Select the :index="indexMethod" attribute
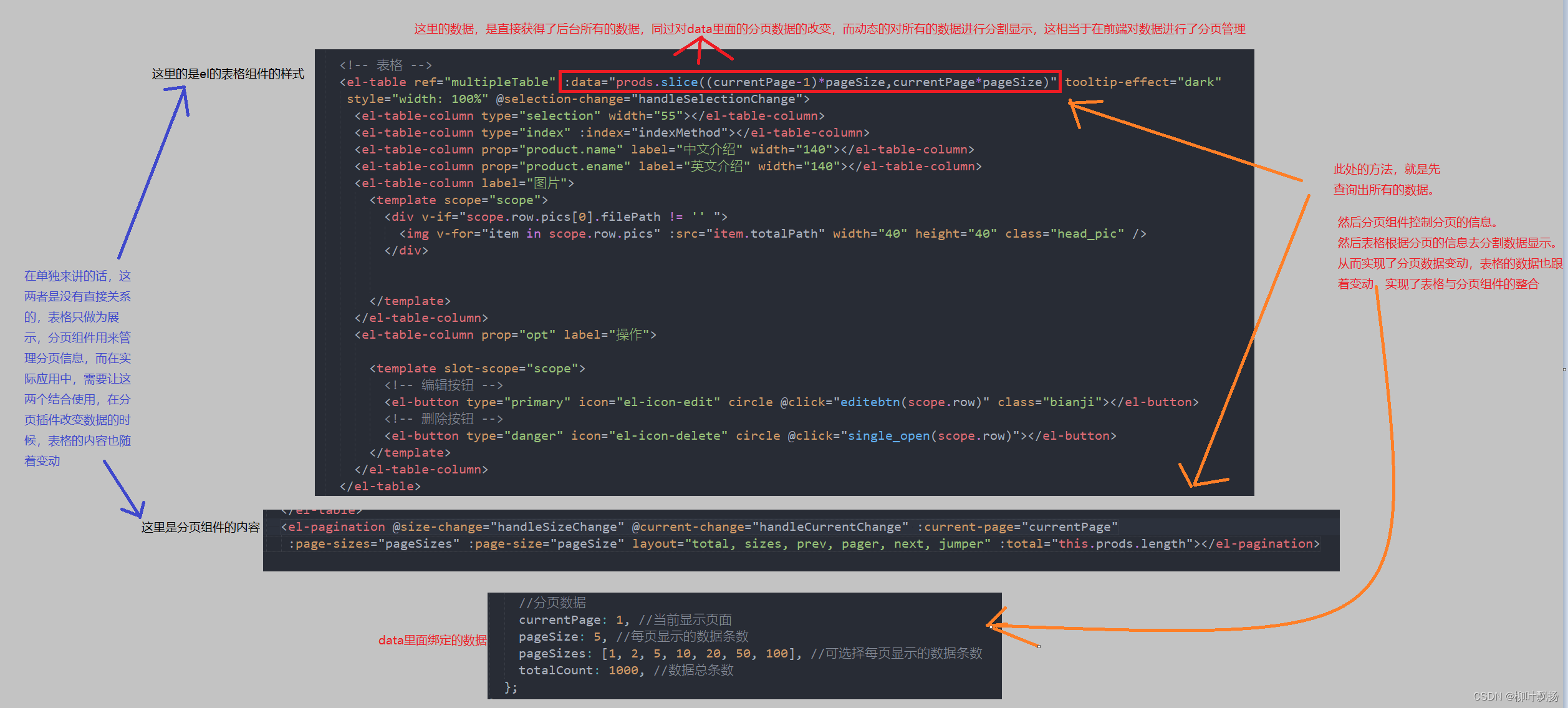 (x=653, y=132)
